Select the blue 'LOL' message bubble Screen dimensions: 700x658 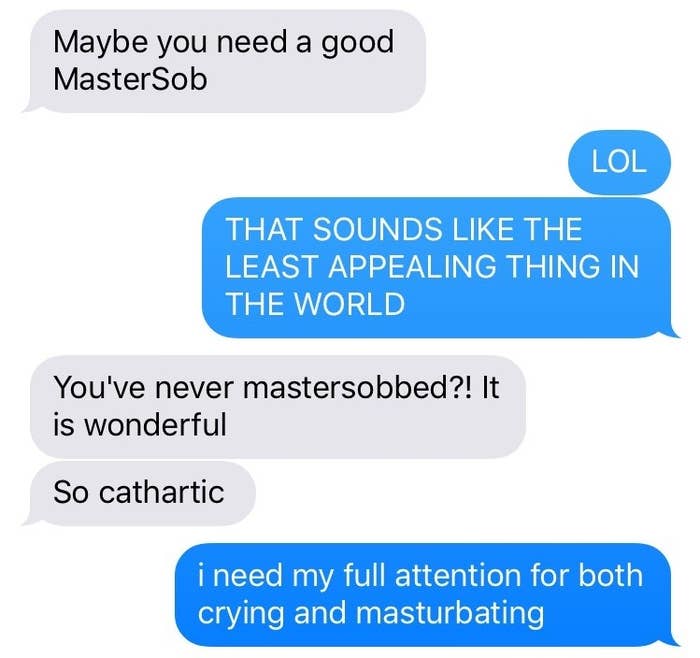(619, 162)
